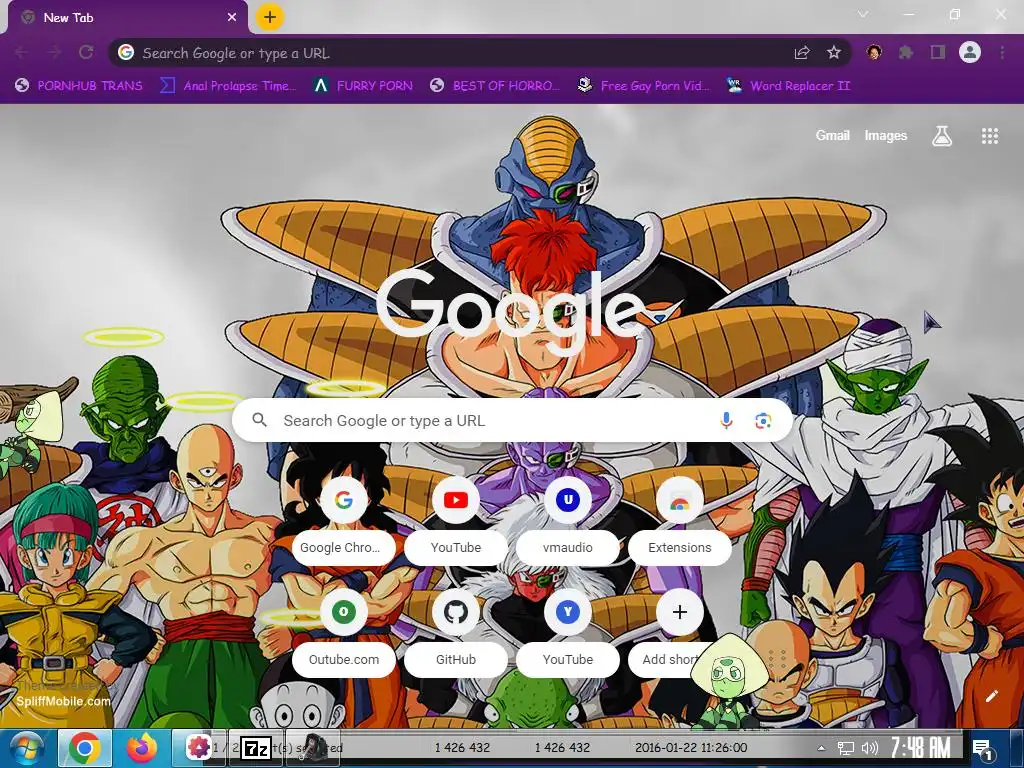Open the Windows Start menu
This screenshot has height=768, width=1024.
point(26,748)
